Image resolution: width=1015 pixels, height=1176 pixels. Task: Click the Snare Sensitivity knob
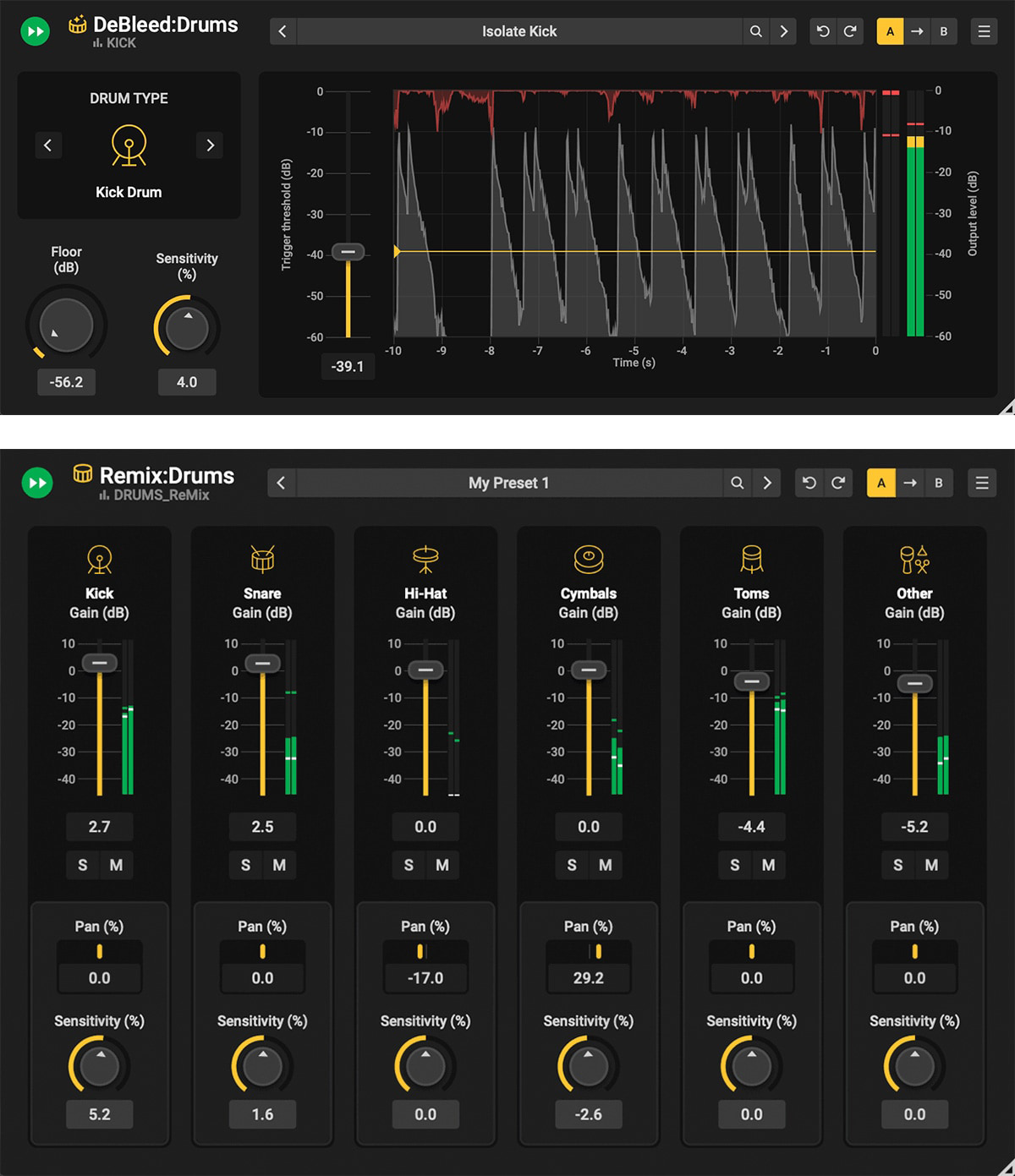pos(262,1067)
